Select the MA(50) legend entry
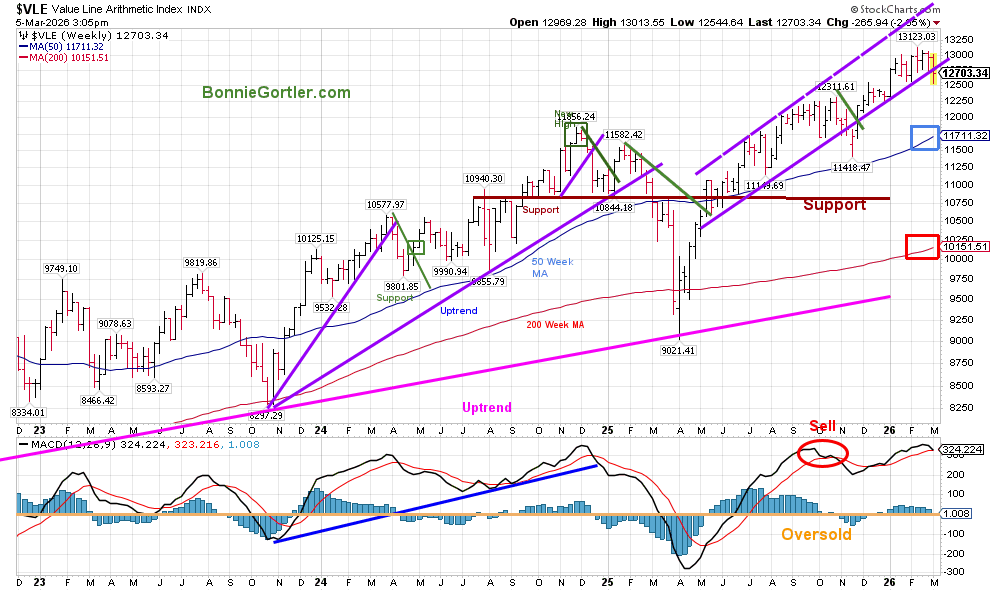 (68, 46)
